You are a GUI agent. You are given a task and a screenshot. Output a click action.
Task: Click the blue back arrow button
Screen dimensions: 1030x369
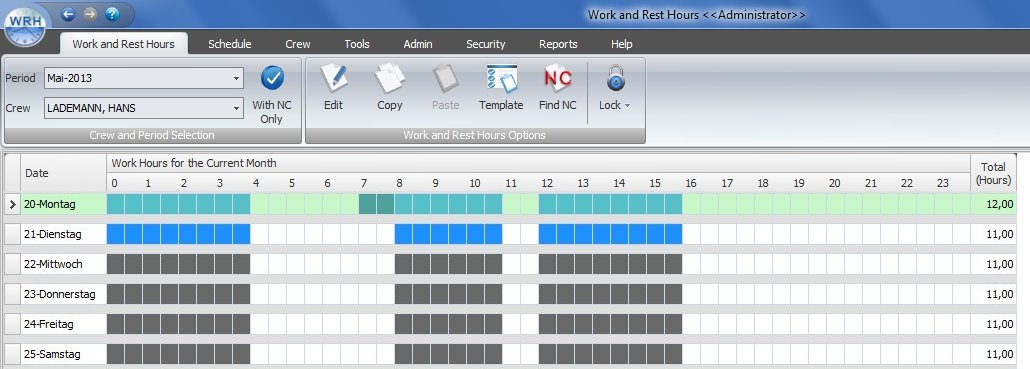[68, 14]
